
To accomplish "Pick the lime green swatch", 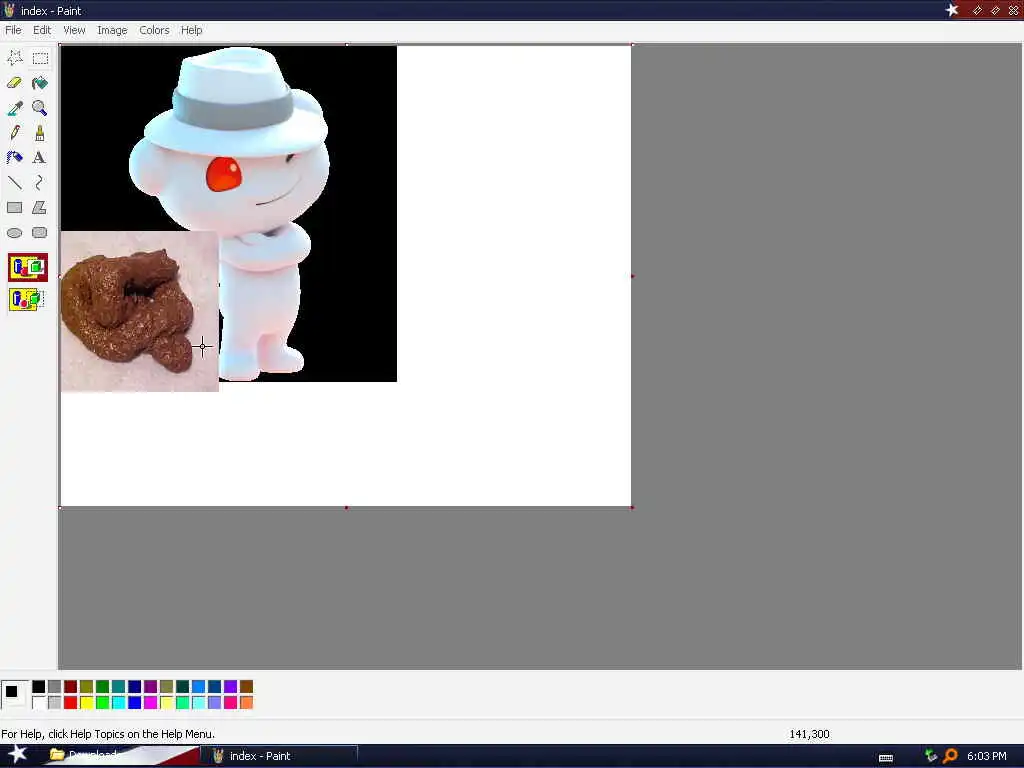I will click(103, 703).
